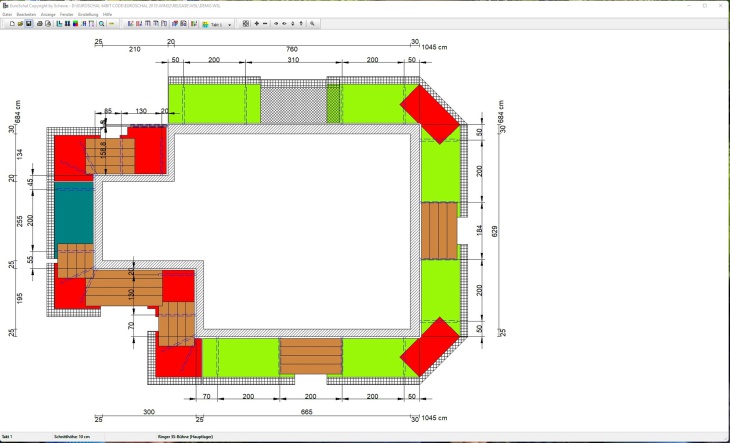730x443 pixels.
Task: Click the down arrow pan icon
Action: [292, 23]
